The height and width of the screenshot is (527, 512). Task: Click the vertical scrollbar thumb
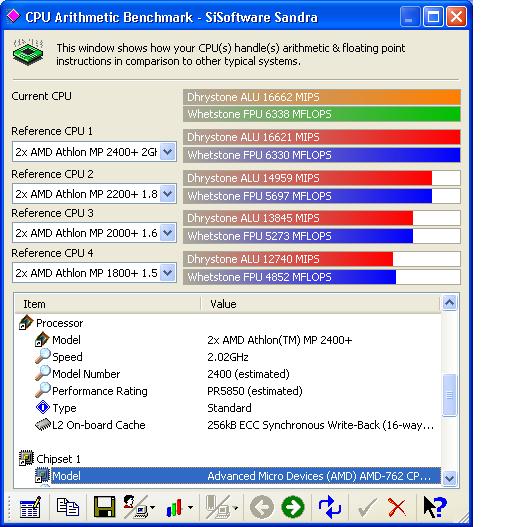coord(449,395)
